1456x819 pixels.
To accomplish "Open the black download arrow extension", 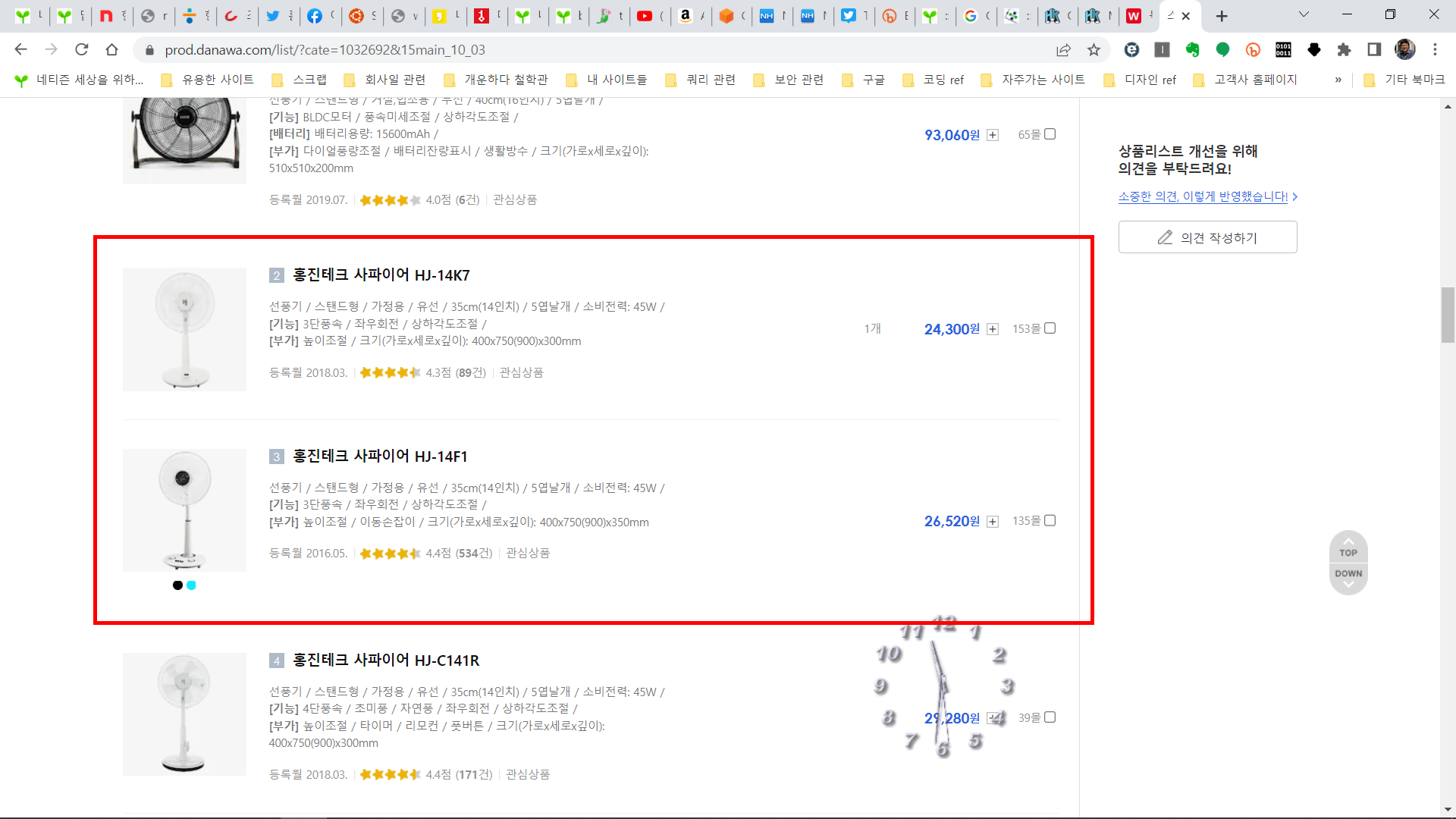I will tap(1313, 49).
